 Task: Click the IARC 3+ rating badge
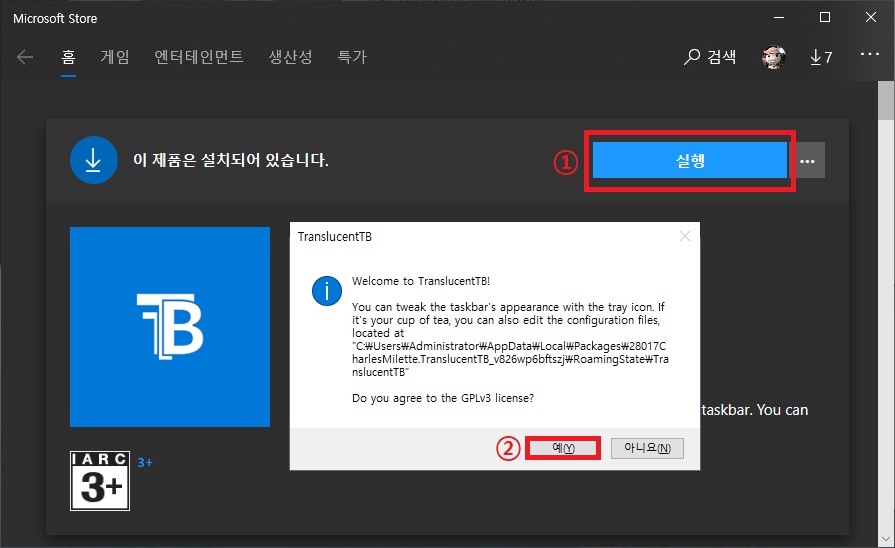(100, 481)
